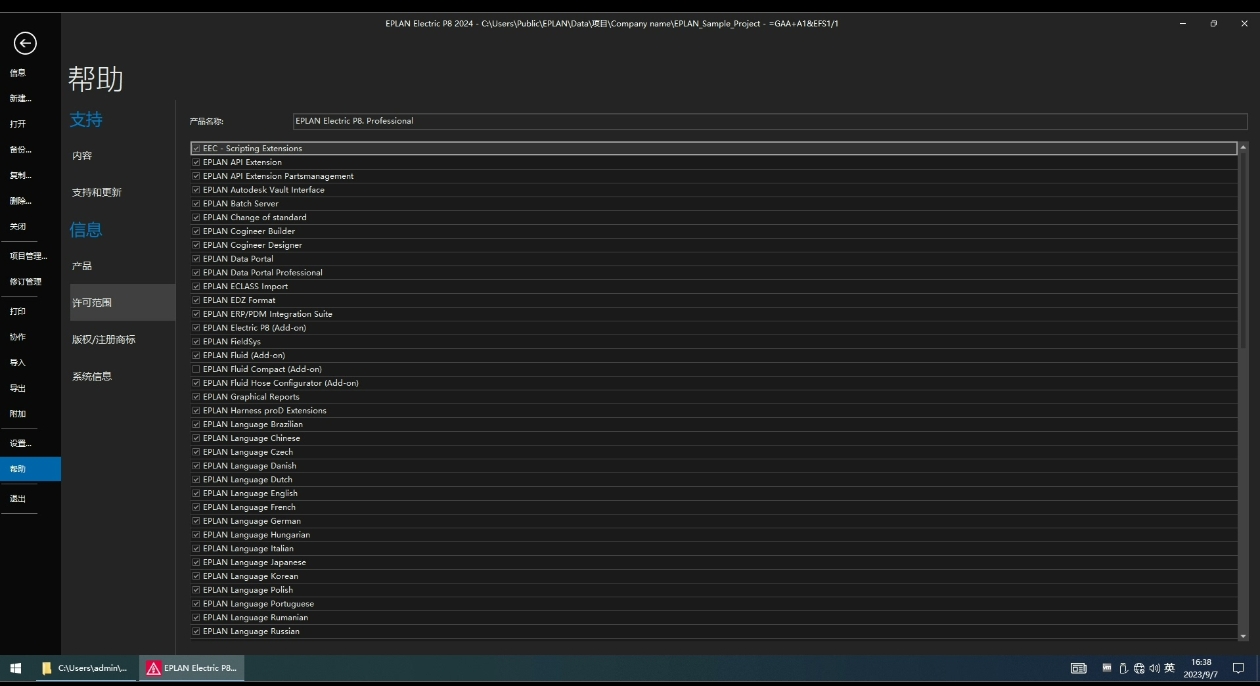This screenshot has height=686, width=1260.
Task: Toggle EEC - Scripting Extensions checkbox
Action: pos(196,148)
